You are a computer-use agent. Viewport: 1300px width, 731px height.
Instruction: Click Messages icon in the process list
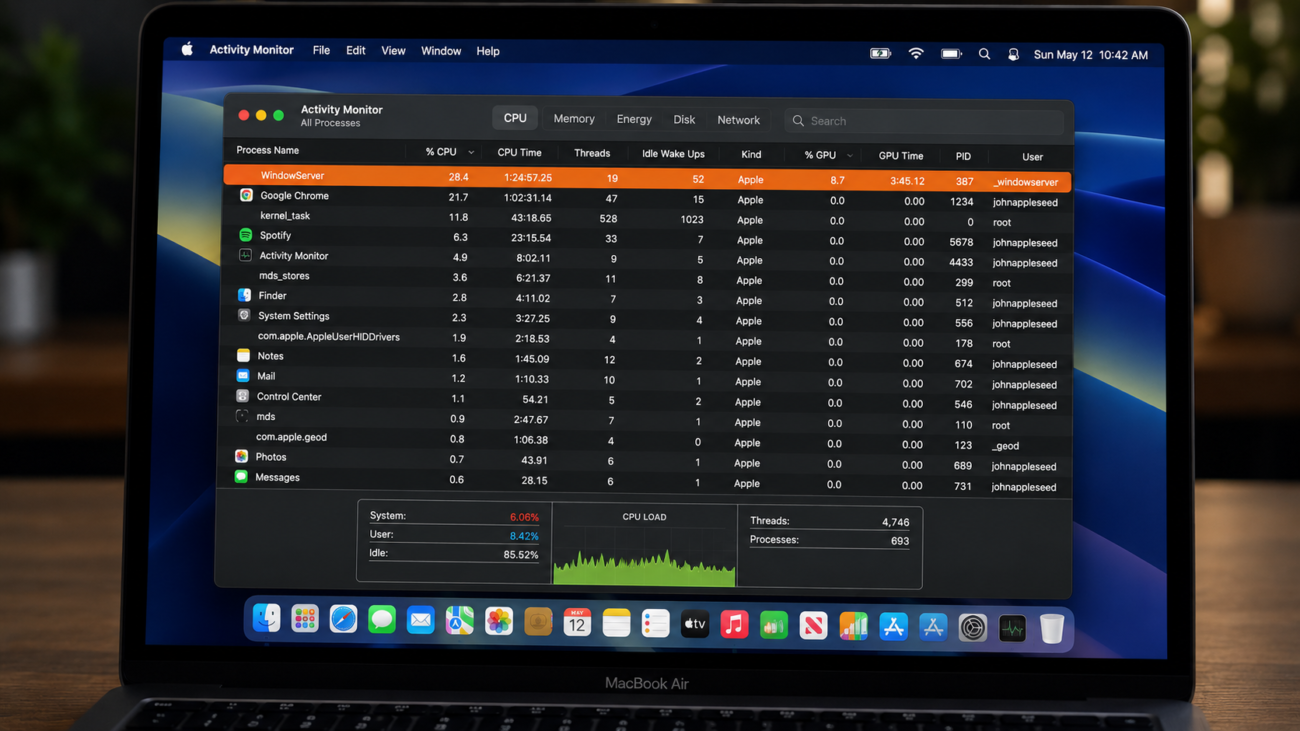point(241,477)
